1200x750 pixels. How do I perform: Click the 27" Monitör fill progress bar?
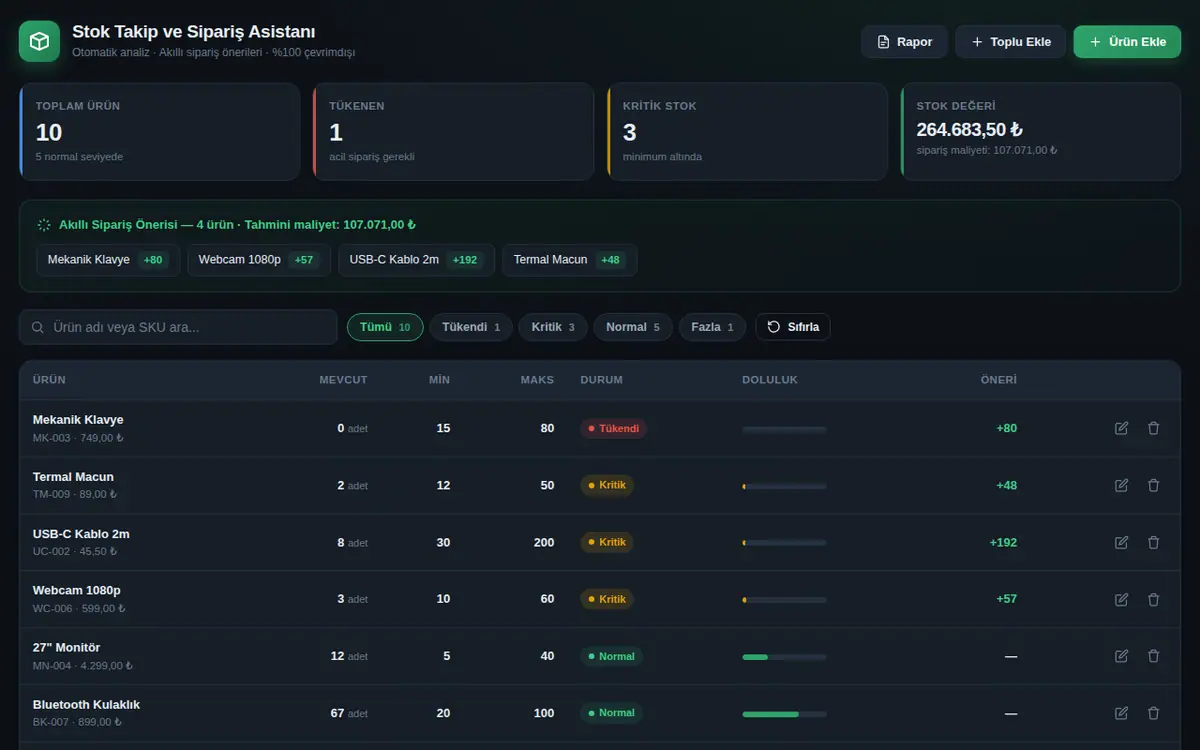(784, 657)
